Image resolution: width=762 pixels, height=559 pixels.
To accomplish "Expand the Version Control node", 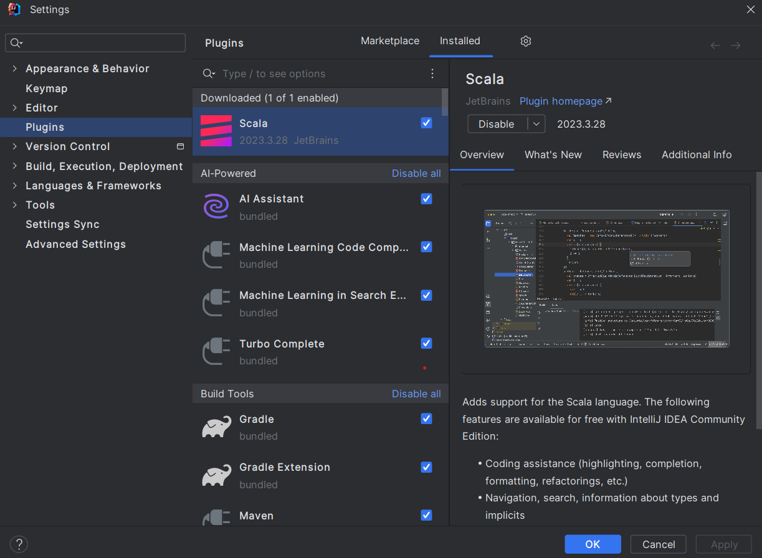I will point(15,146).
